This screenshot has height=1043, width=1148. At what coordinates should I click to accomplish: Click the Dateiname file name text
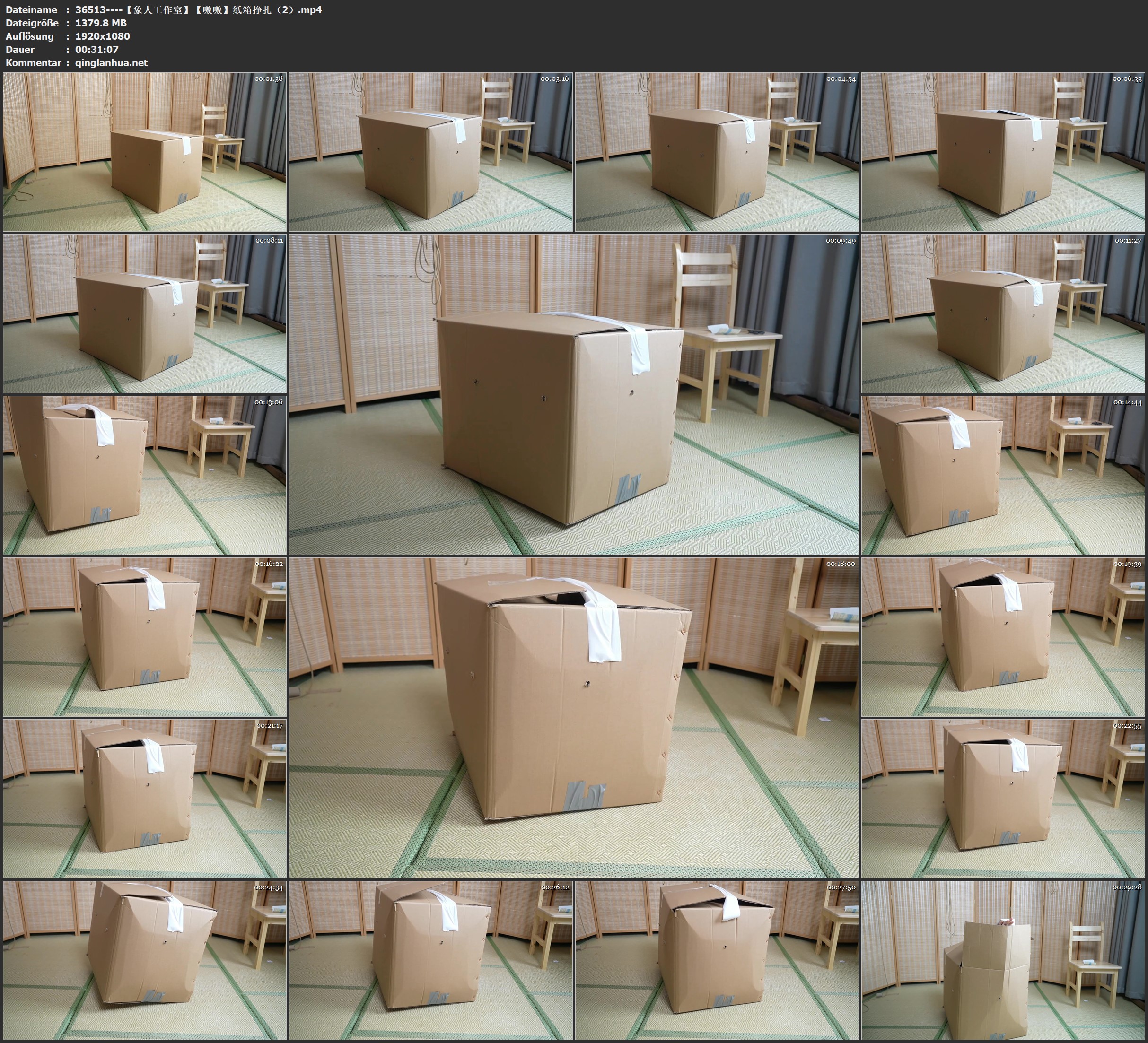pyautogui.click(x=198, y=9)
